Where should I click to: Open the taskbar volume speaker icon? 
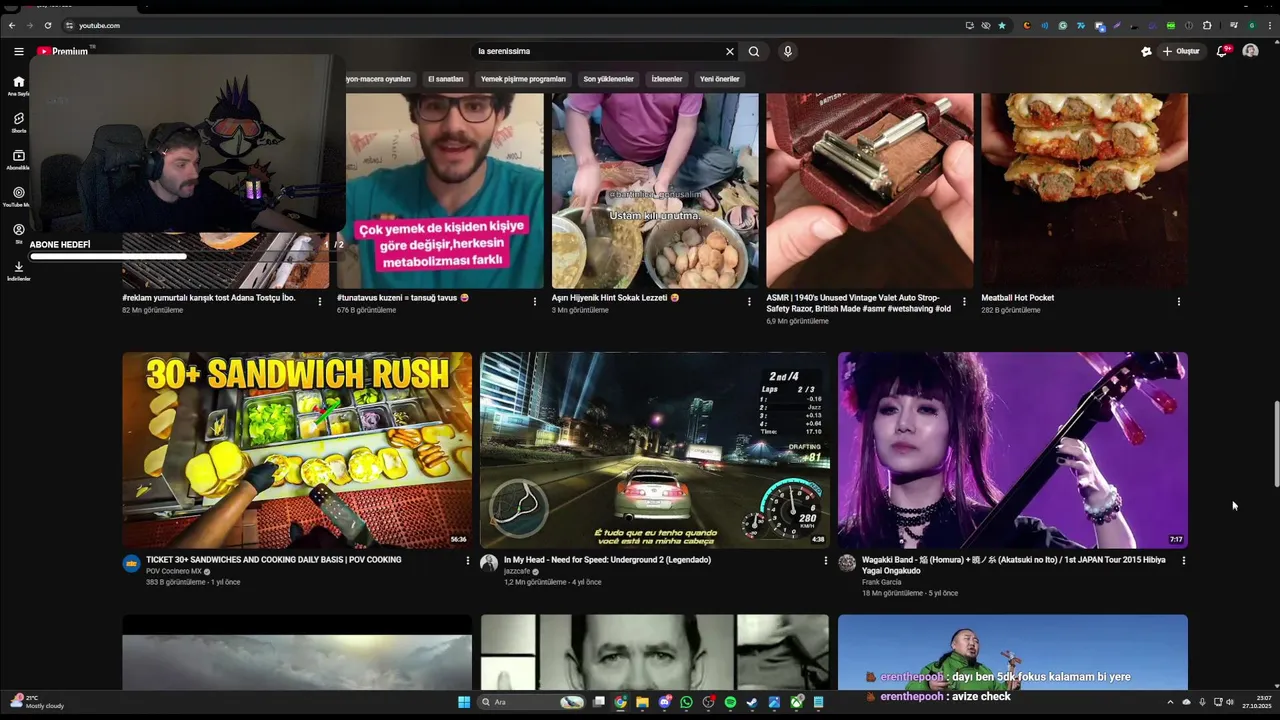1229,702
